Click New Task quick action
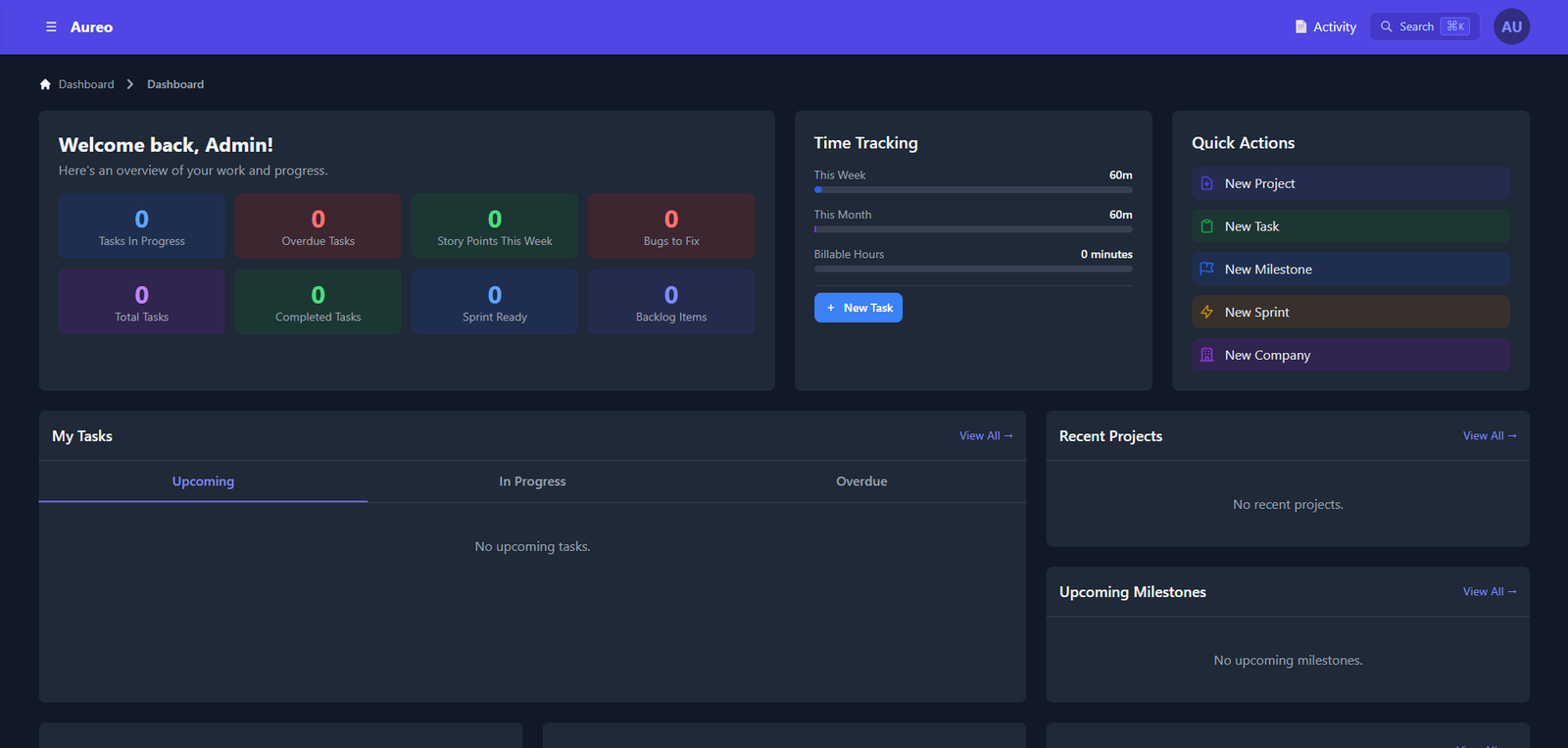The image size is (1568, 748). click(1350, 226)
